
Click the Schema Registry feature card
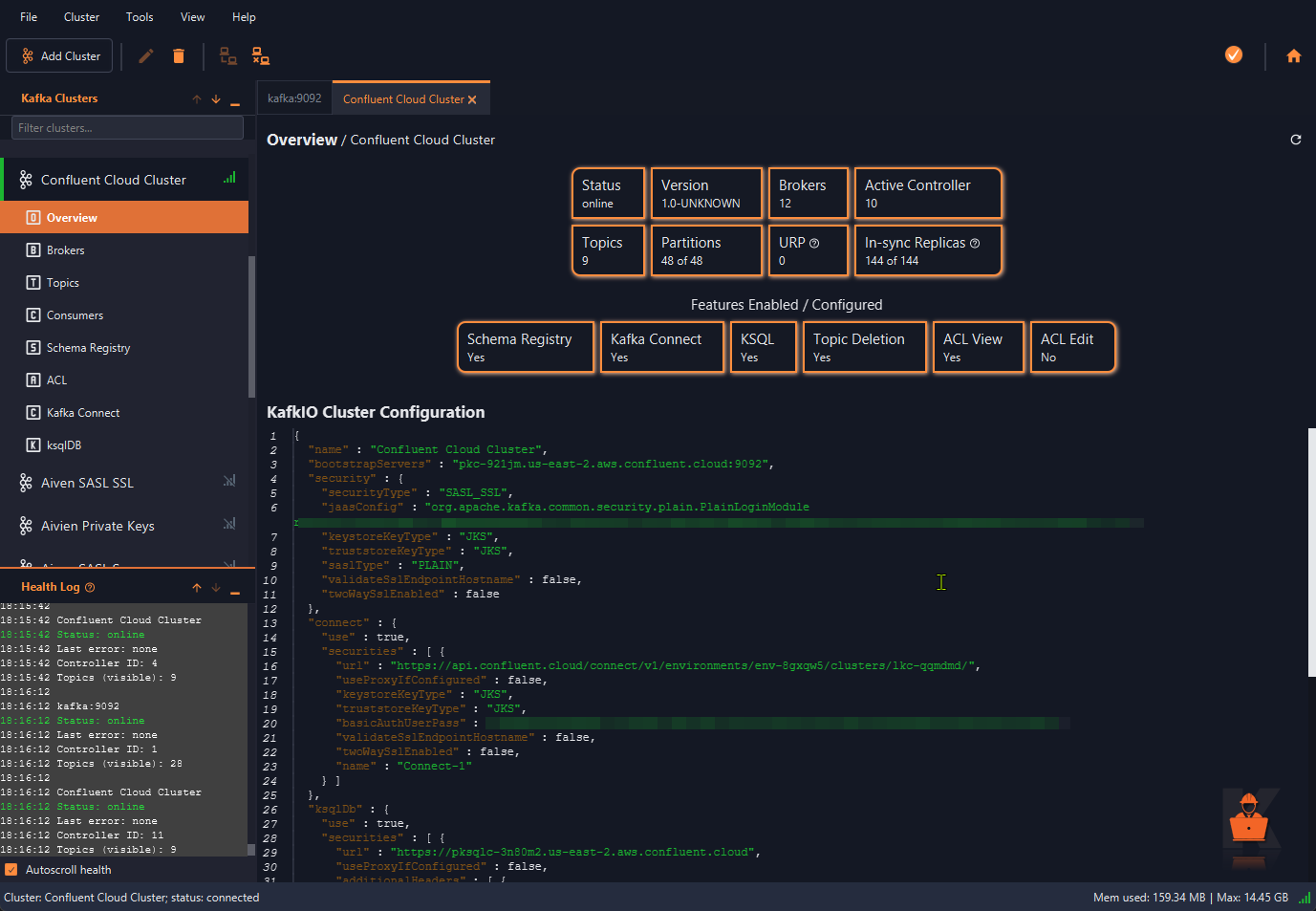tap(526, 347)
